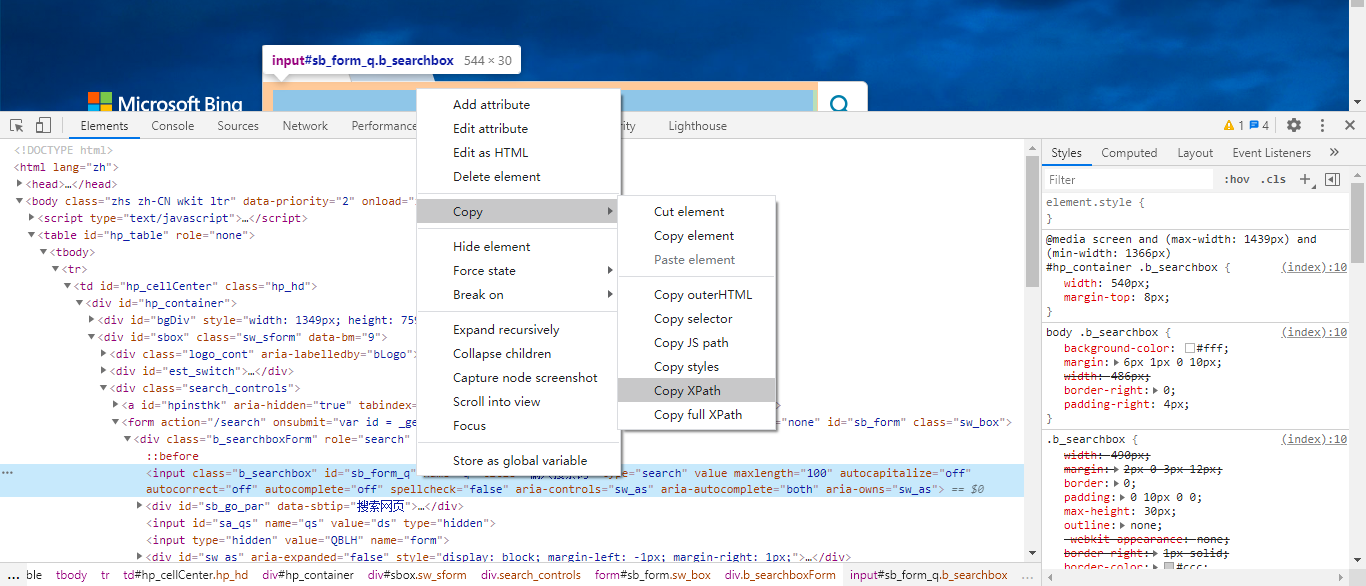
Task: Open the Lighthouse tab
Action: tap(697, 126)
